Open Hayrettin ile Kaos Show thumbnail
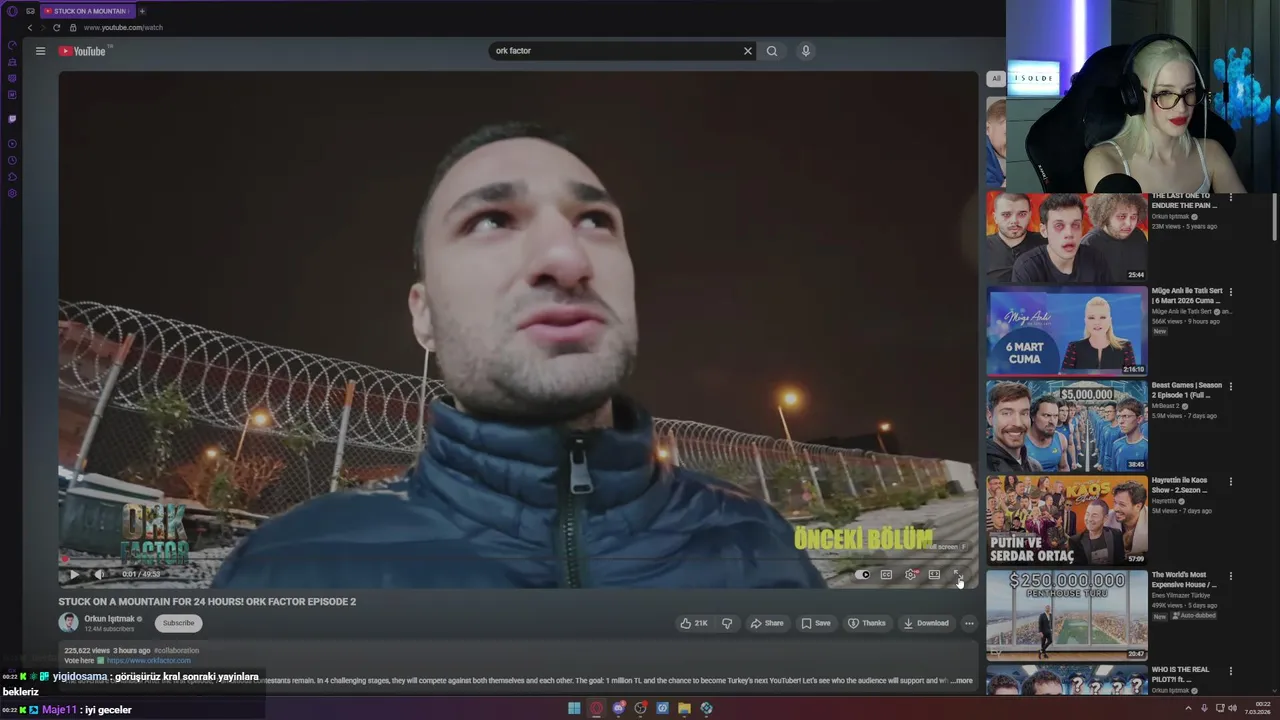This screenshot has height=720, width=1280. point(1067,520)
